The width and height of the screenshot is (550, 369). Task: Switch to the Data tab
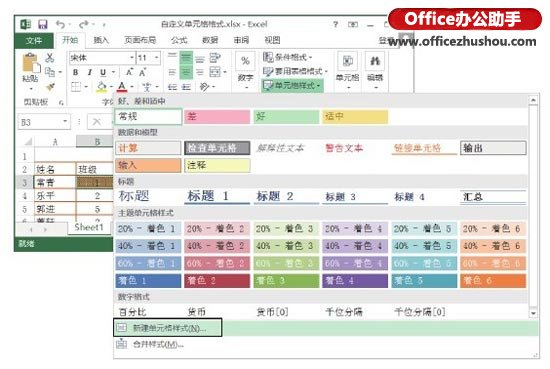[x=210, y=40]
